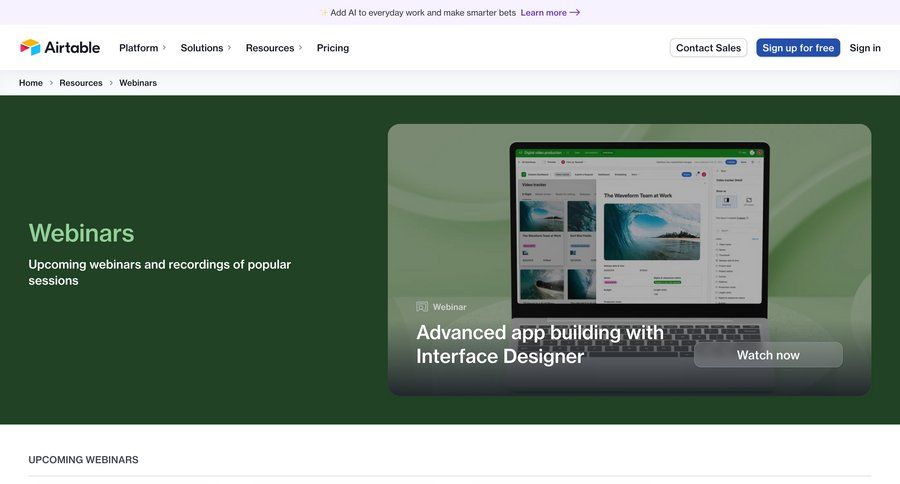
Task: Click the arrow icon after Learn more
Action: 575,13
